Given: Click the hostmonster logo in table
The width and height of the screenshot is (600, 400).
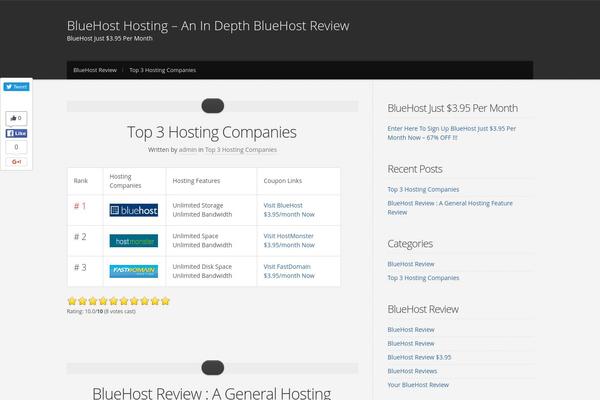Looking at the screenshot, I should (x=134, y=241).
